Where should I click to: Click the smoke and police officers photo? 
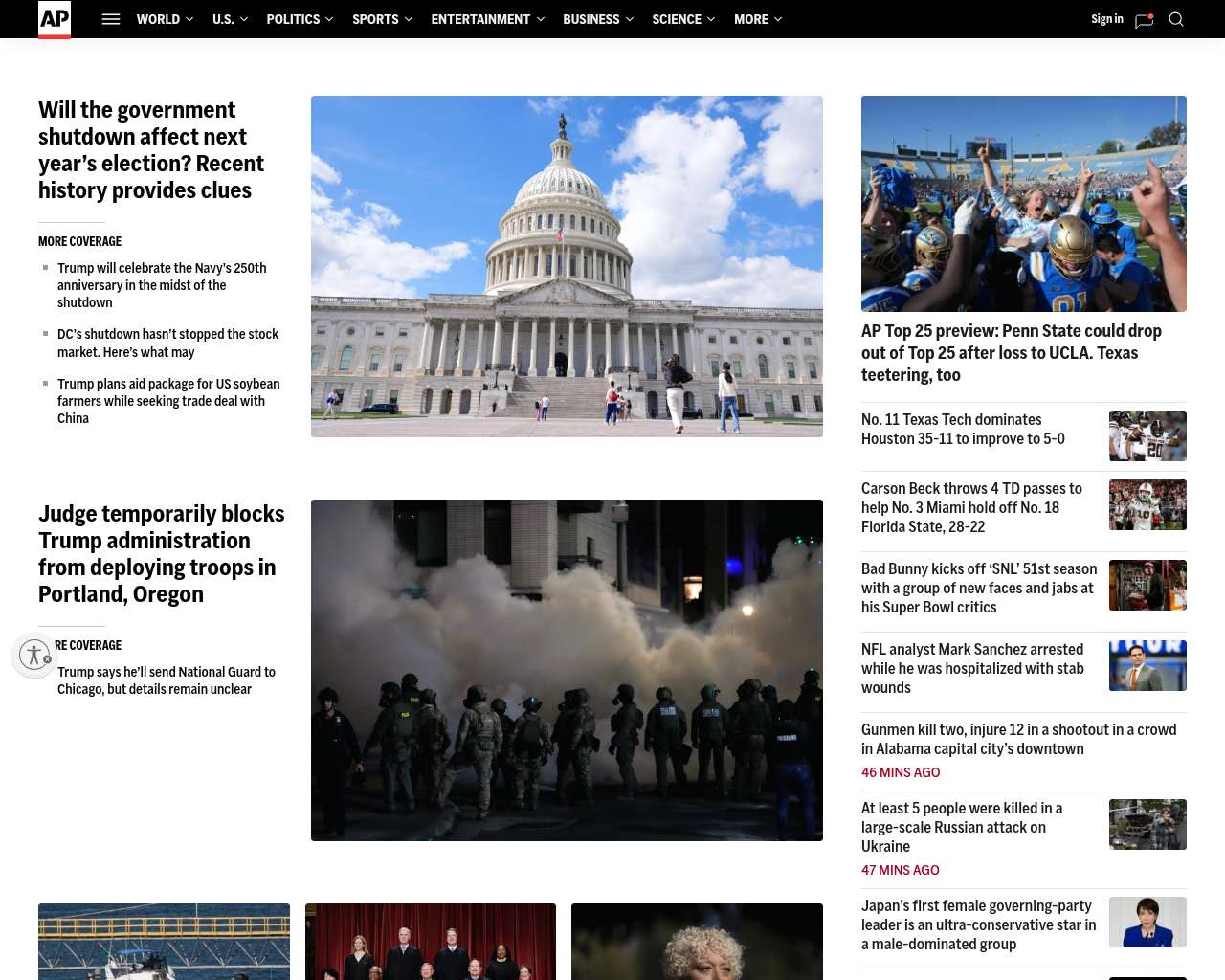tap(567, 670)
